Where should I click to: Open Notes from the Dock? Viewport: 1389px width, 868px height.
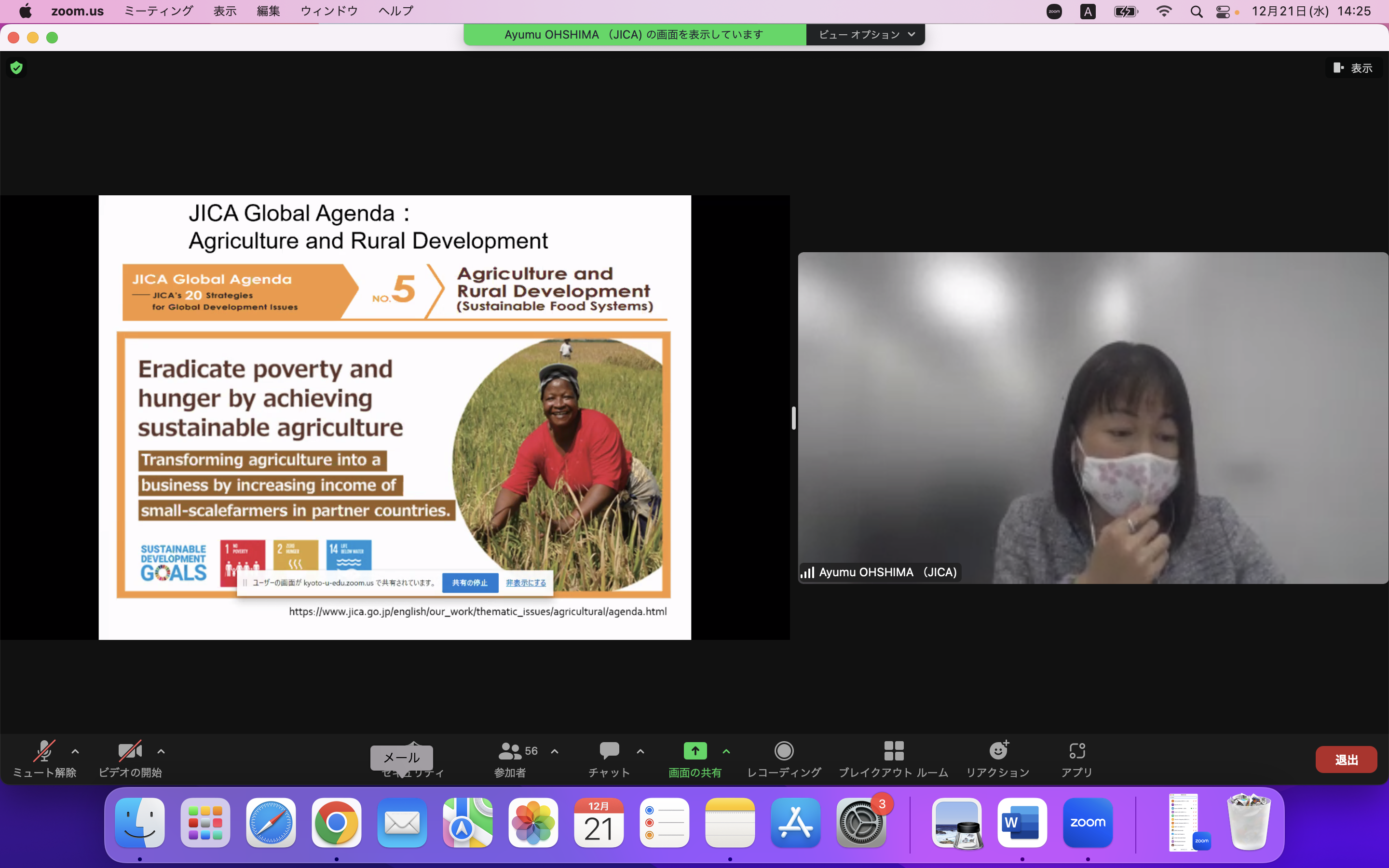730,823
